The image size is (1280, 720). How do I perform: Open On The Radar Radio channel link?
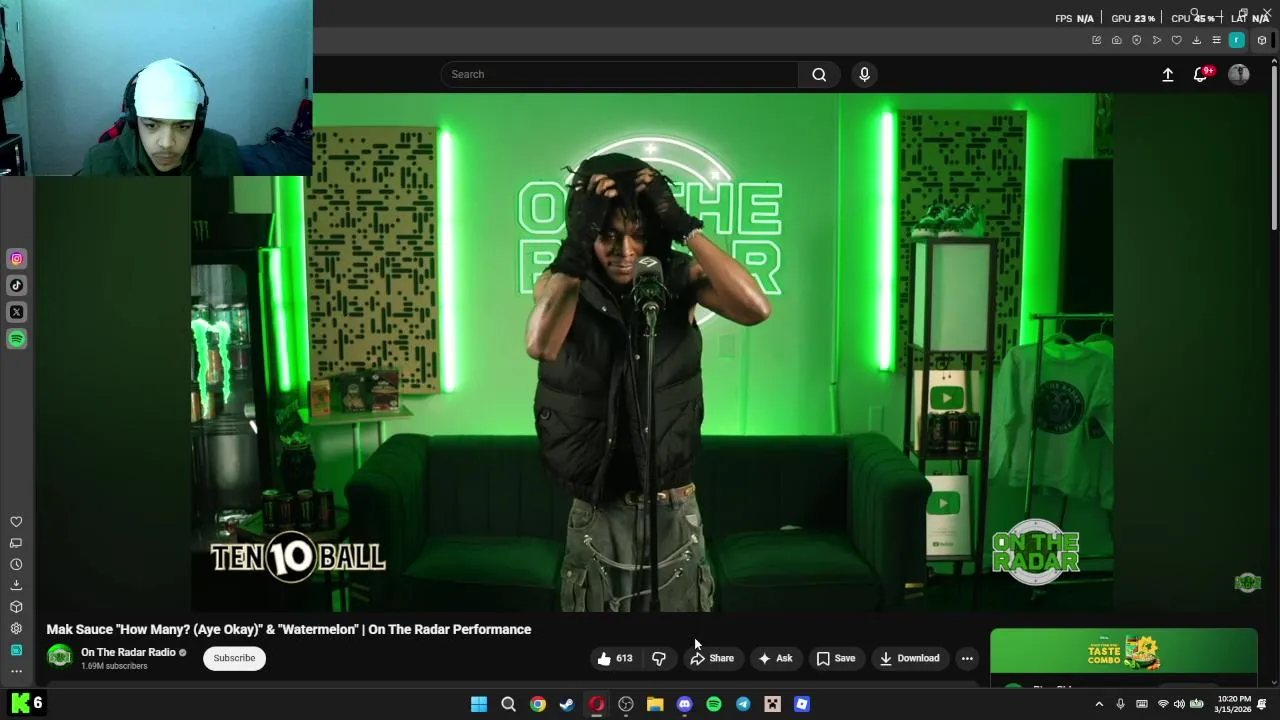128,652
